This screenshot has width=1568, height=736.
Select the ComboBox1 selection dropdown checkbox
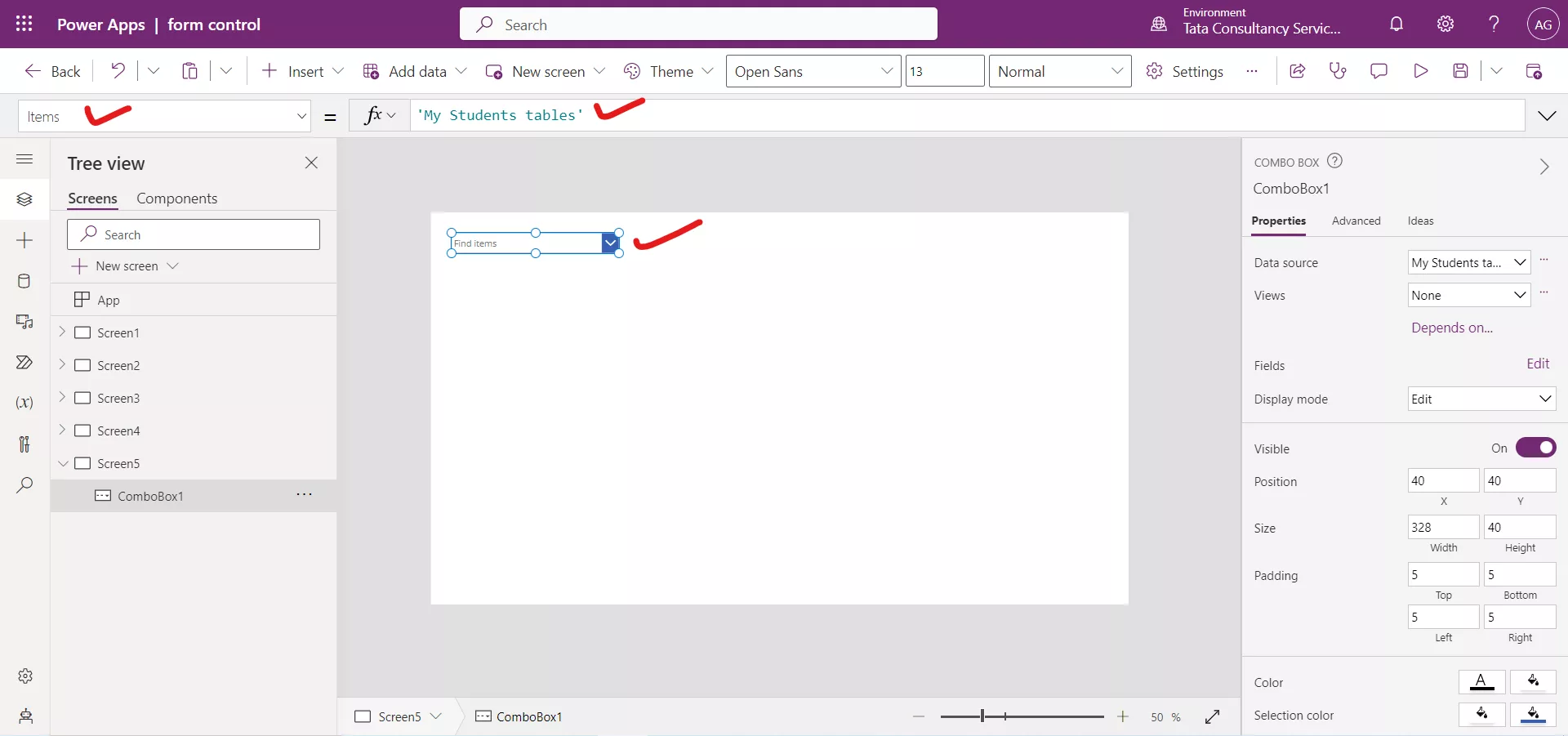tap(610, 243)
